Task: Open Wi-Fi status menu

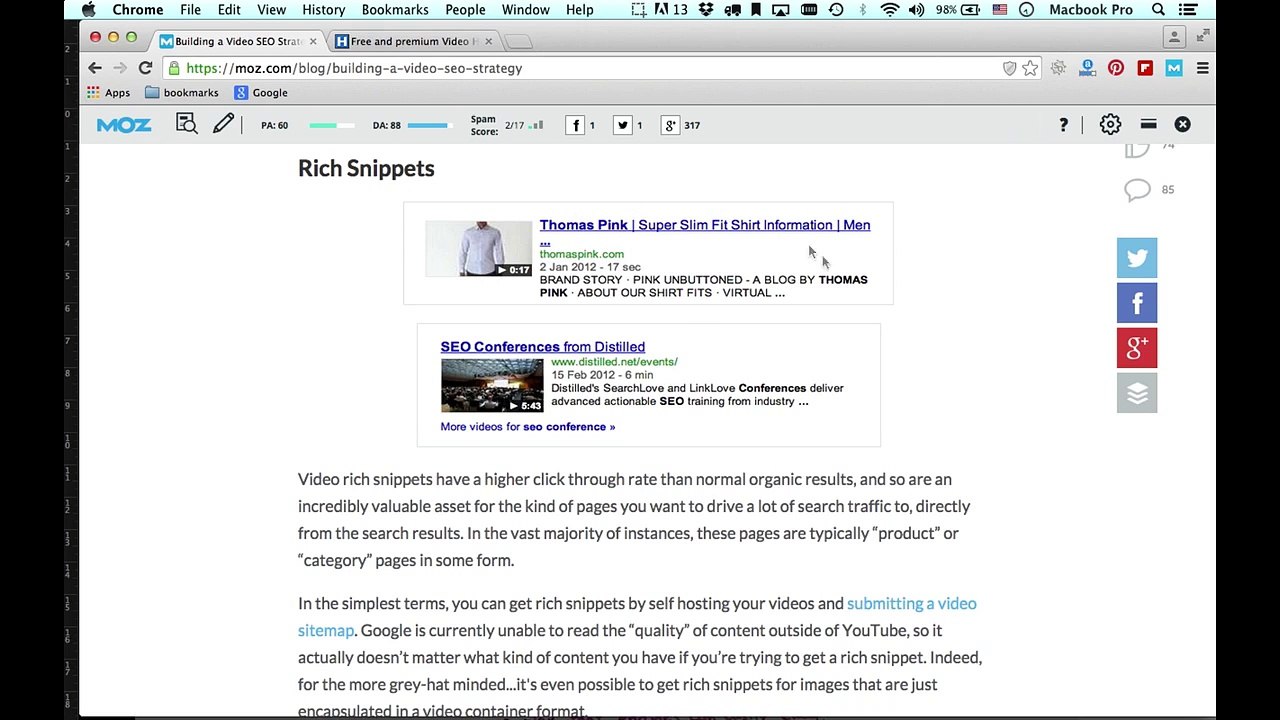Action: (x=889, y=10)
